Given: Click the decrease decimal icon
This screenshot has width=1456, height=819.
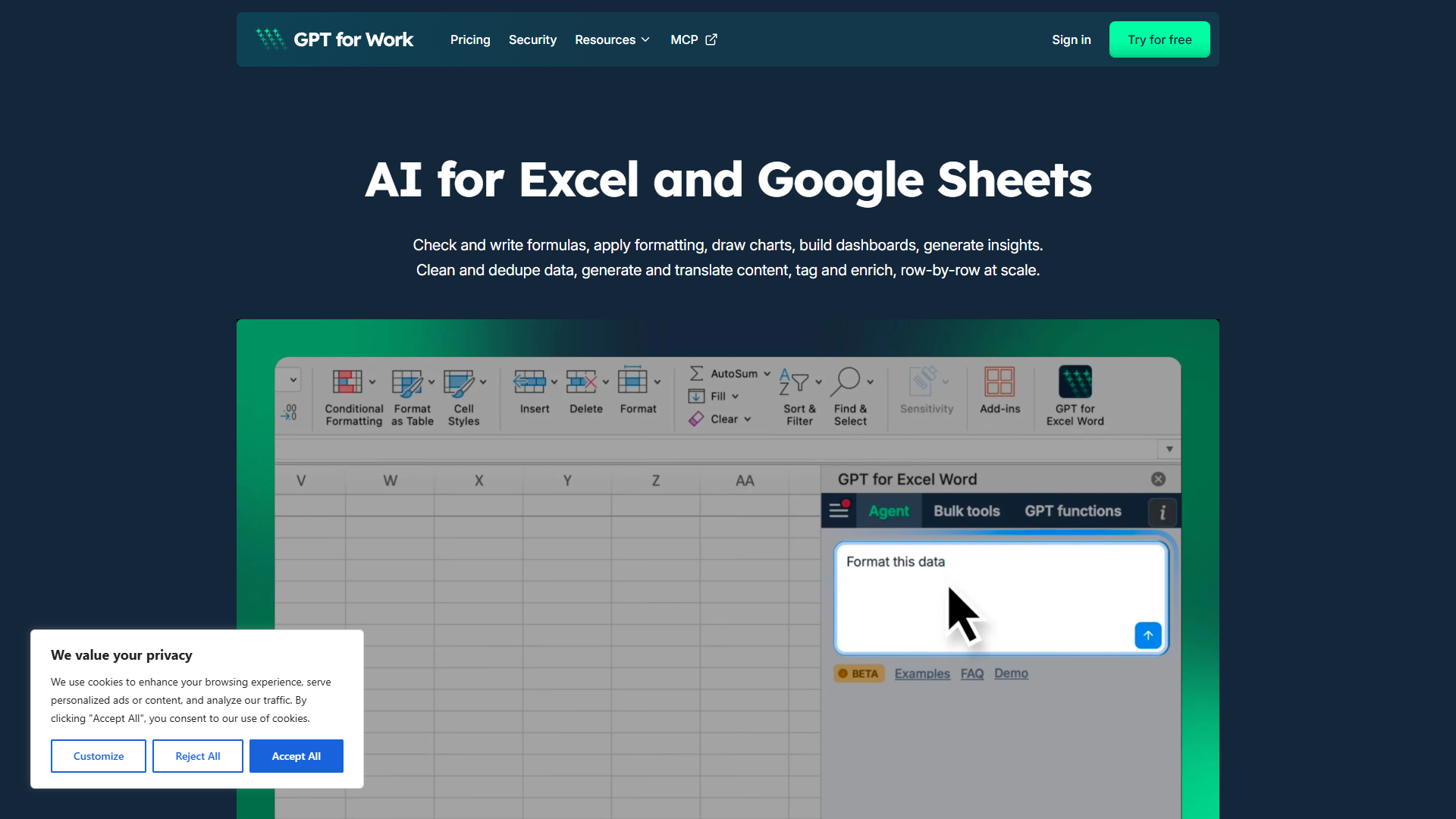Looking at the screenshot, I should point(289,412).
